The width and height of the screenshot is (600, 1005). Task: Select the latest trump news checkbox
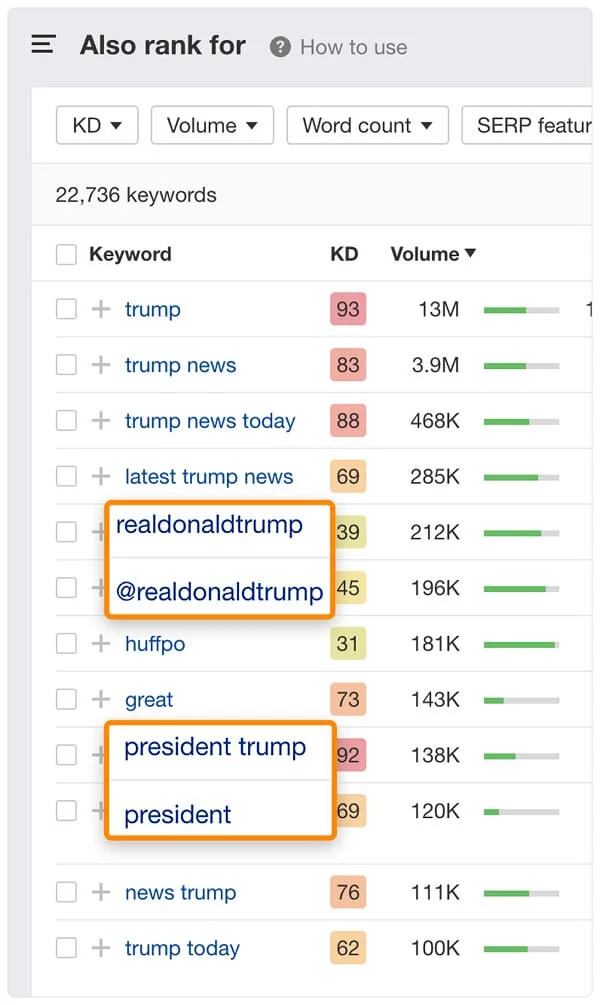point(66,477)
